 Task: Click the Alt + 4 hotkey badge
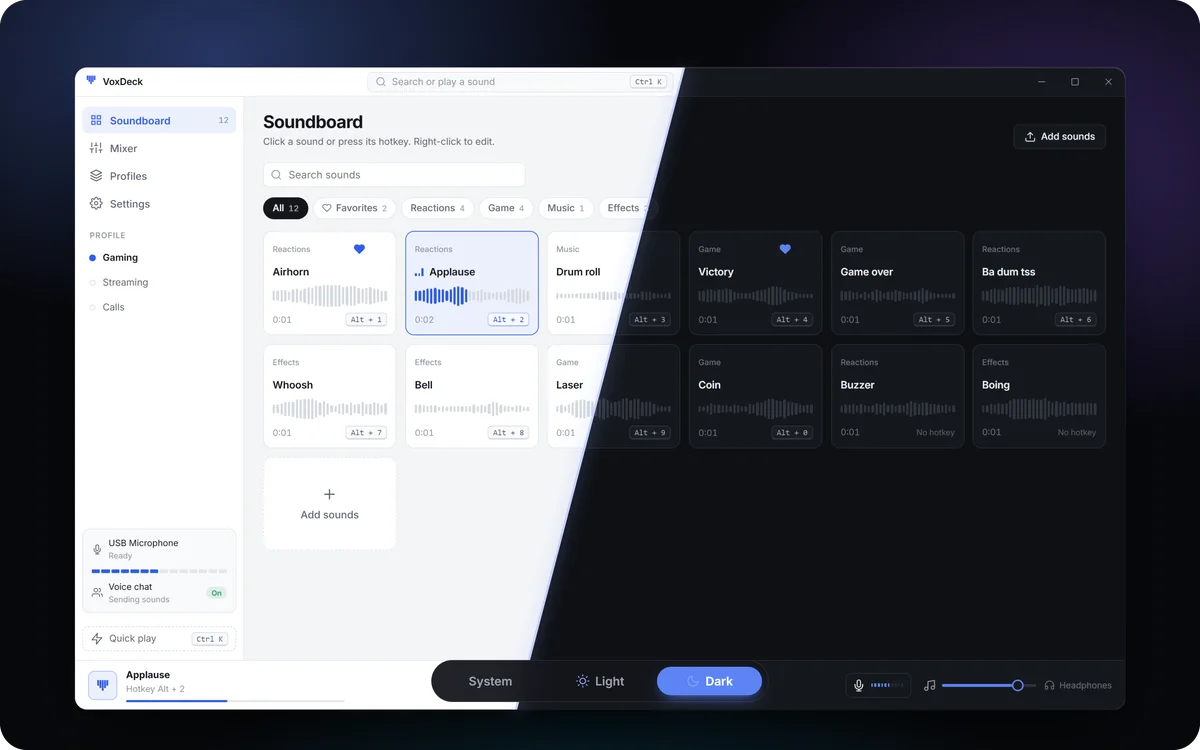tap(792, 320)
